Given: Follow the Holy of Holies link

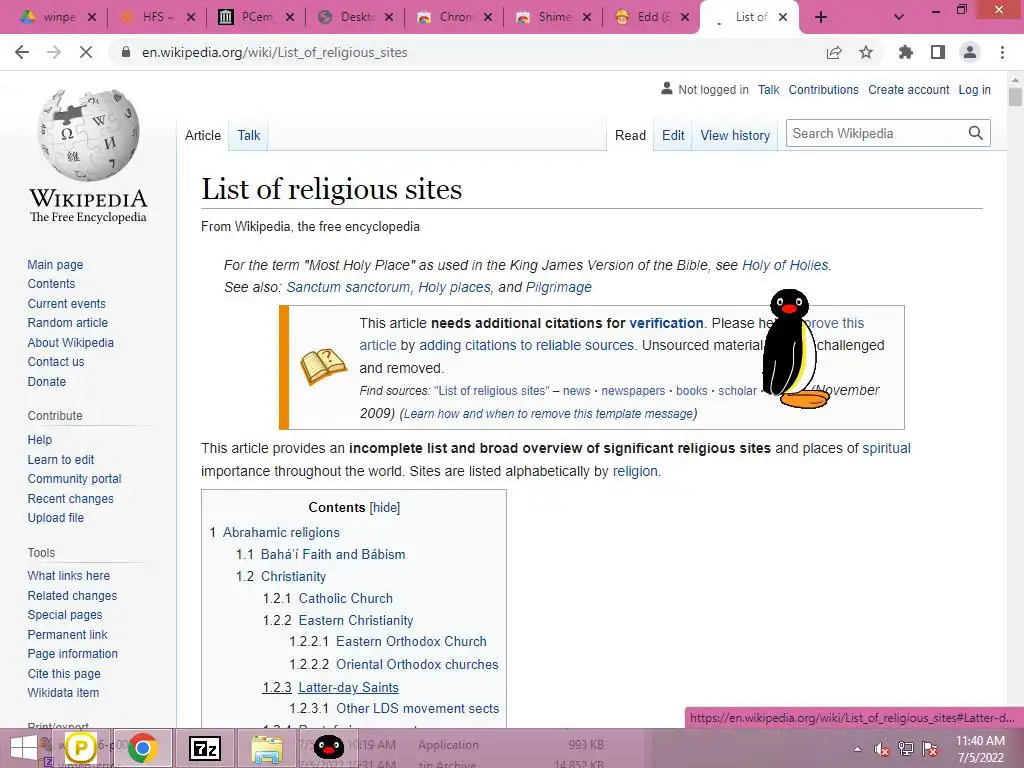Looking at the screenshot, I should pos(785,265).
